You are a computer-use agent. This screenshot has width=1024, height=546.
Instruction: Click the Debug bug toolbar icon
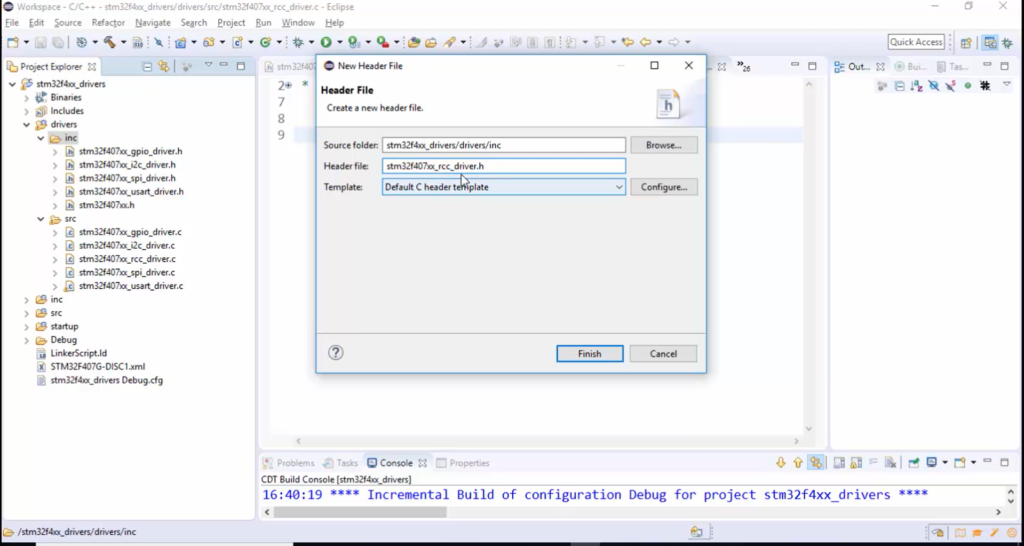298,42
